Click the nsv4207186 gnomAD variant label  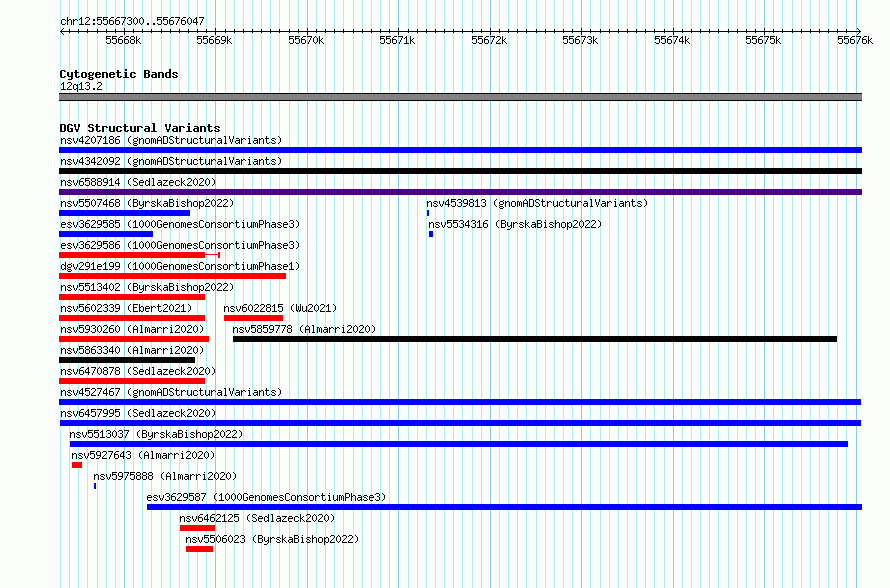[x=171, y=140]
